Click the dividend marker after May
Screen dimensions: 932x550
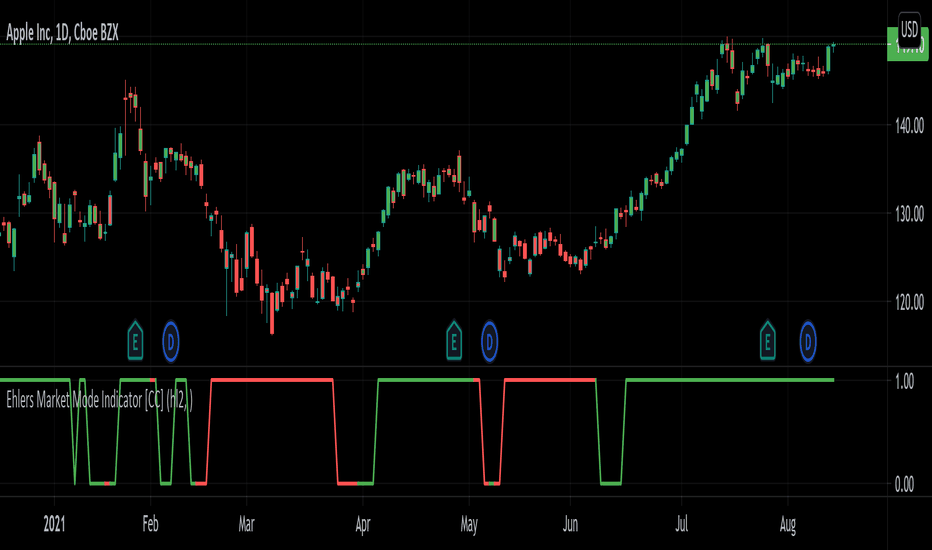489,341
